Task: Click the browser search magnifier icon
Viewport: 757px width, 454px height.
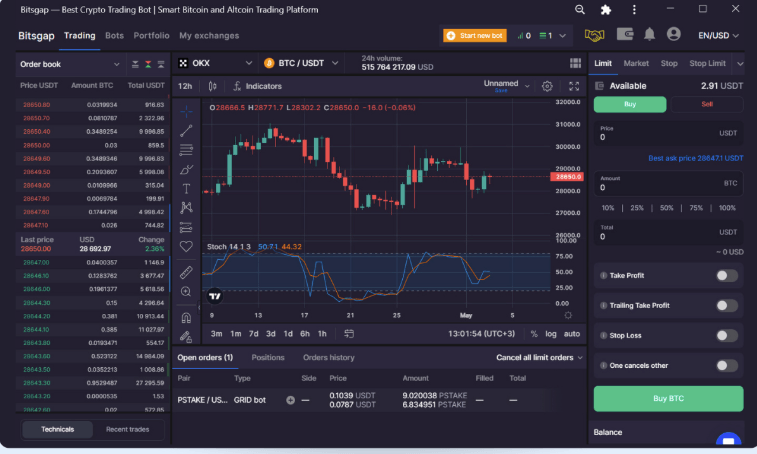Action: [580, 10]
